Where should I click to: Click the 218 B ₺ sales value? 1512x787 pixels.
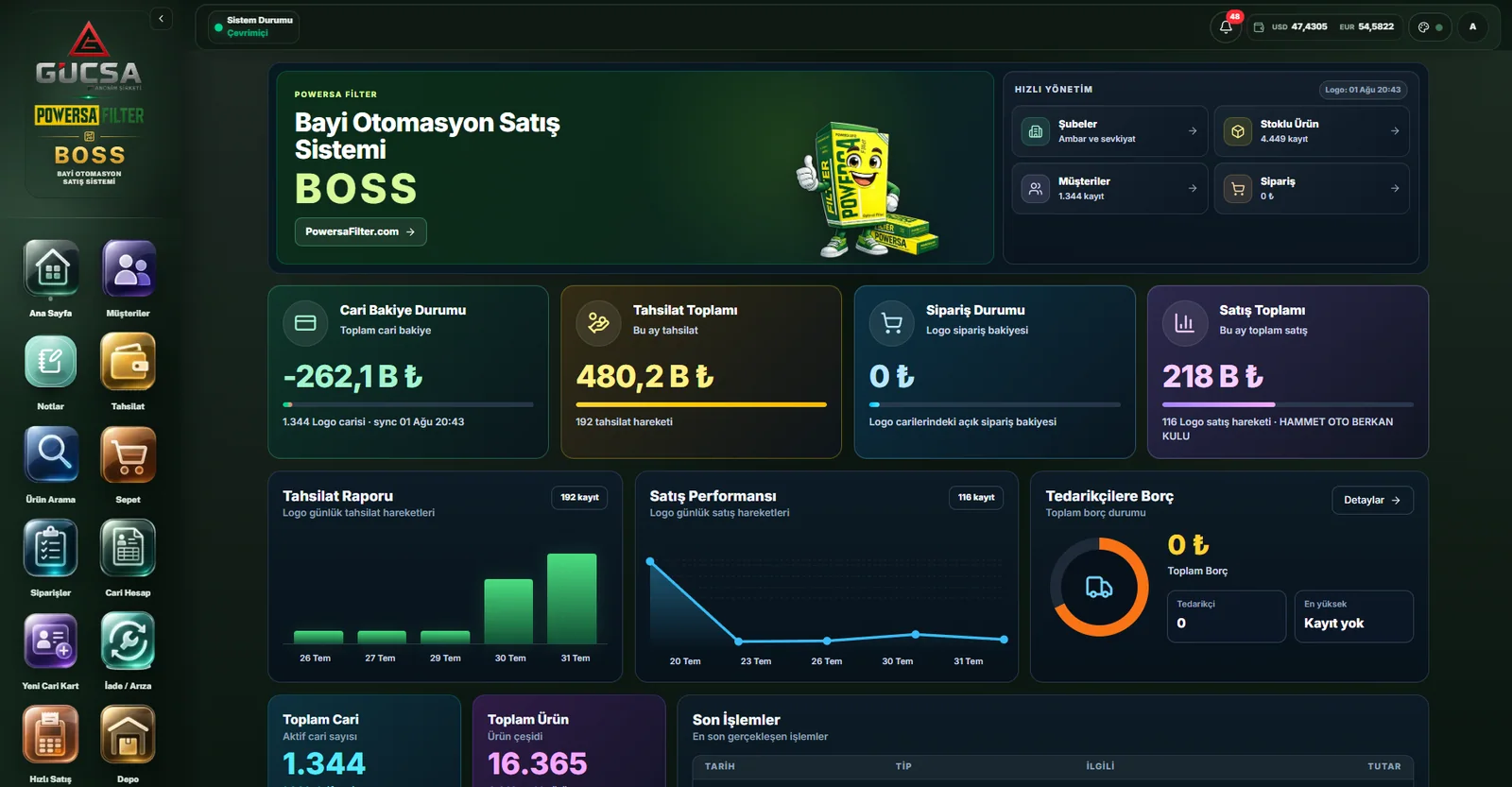click(1212, 377)
